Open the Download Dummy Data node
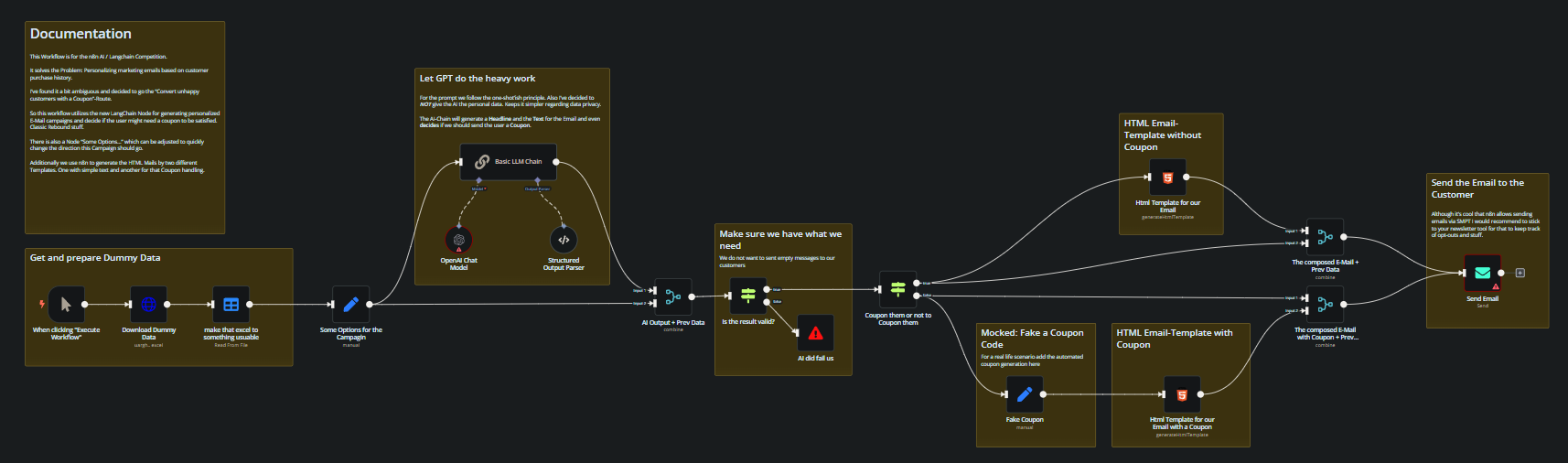Image resolution: width=1568 pixels, height=463 pixels. pos(149,304)
